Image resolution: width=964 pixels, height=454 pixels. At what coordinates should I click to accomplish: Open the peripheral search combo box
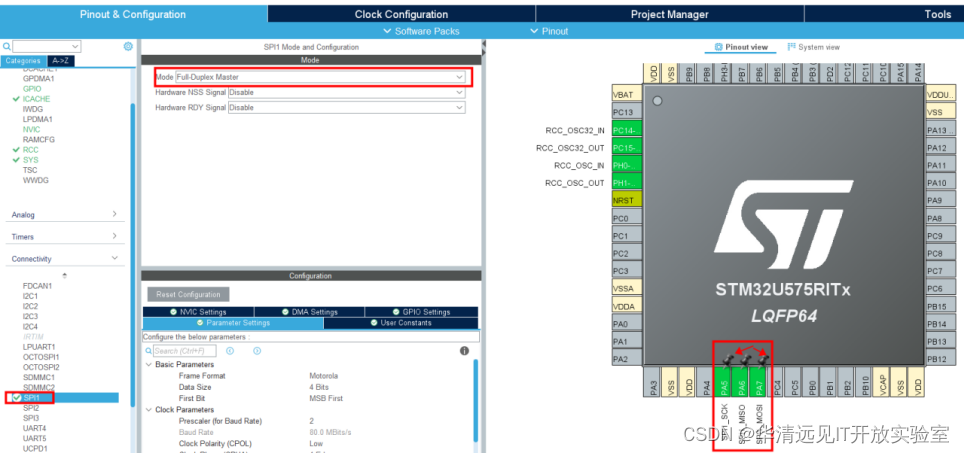point(46,46)
